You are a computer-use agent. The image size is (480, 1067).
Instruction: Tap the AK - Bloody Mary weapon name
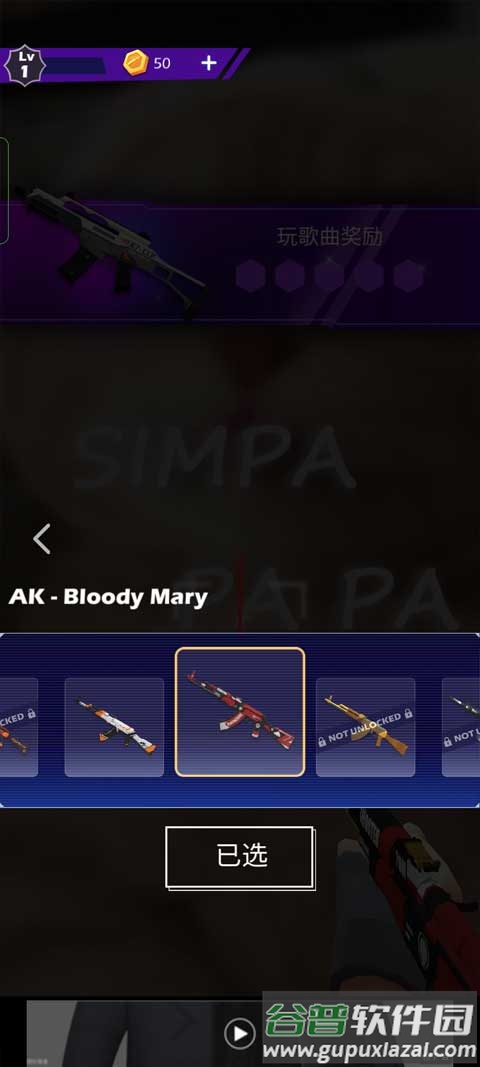[x=108, y=597]
